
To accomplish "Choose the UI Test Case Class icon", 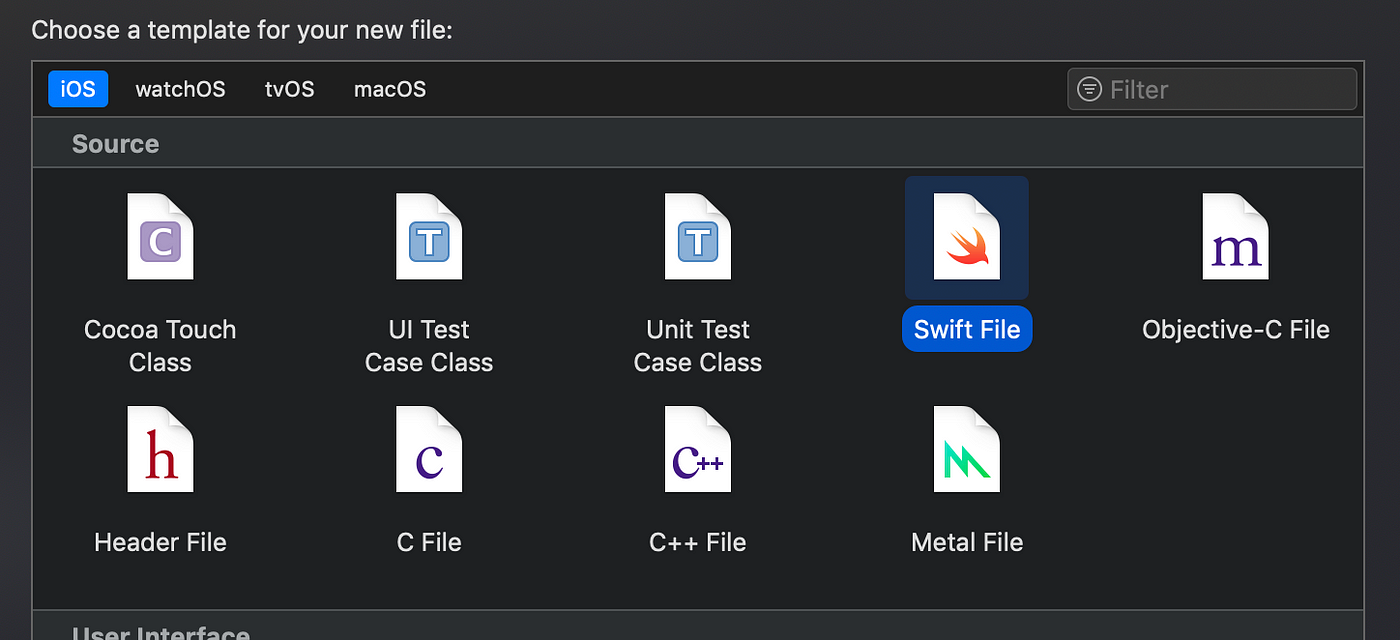I will pos(429,237).
